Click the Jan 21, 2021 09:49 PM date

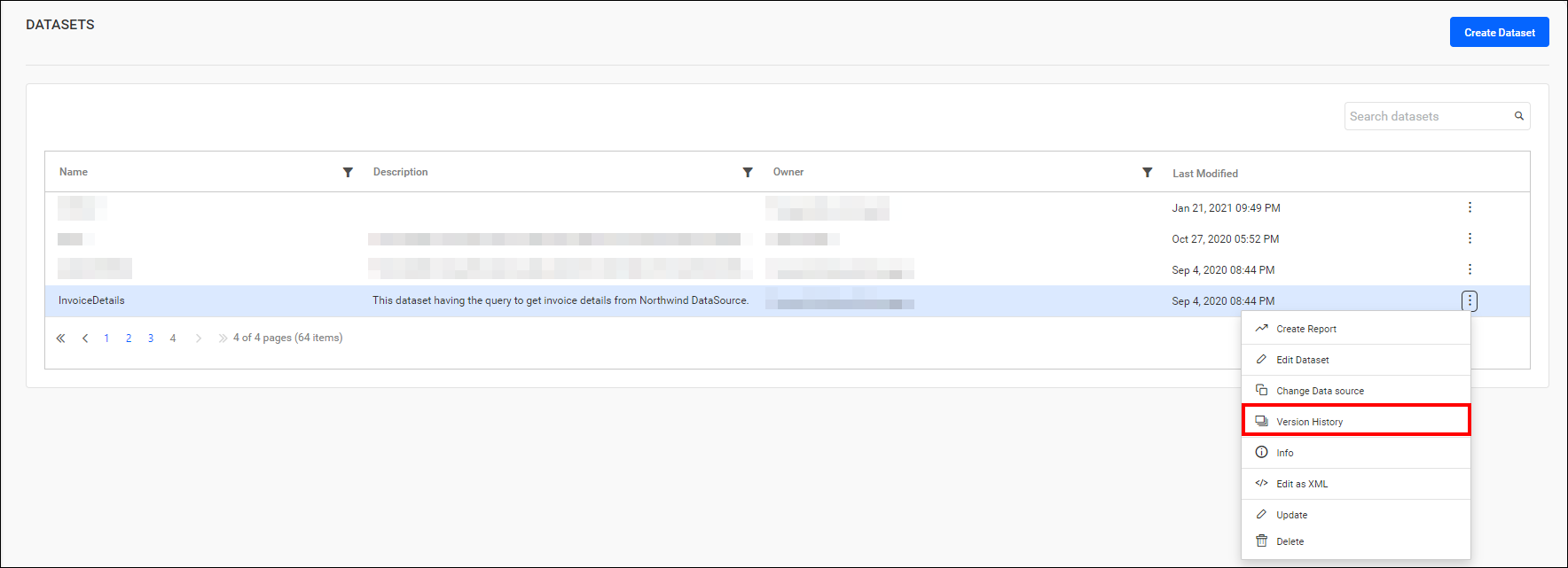1226,208
